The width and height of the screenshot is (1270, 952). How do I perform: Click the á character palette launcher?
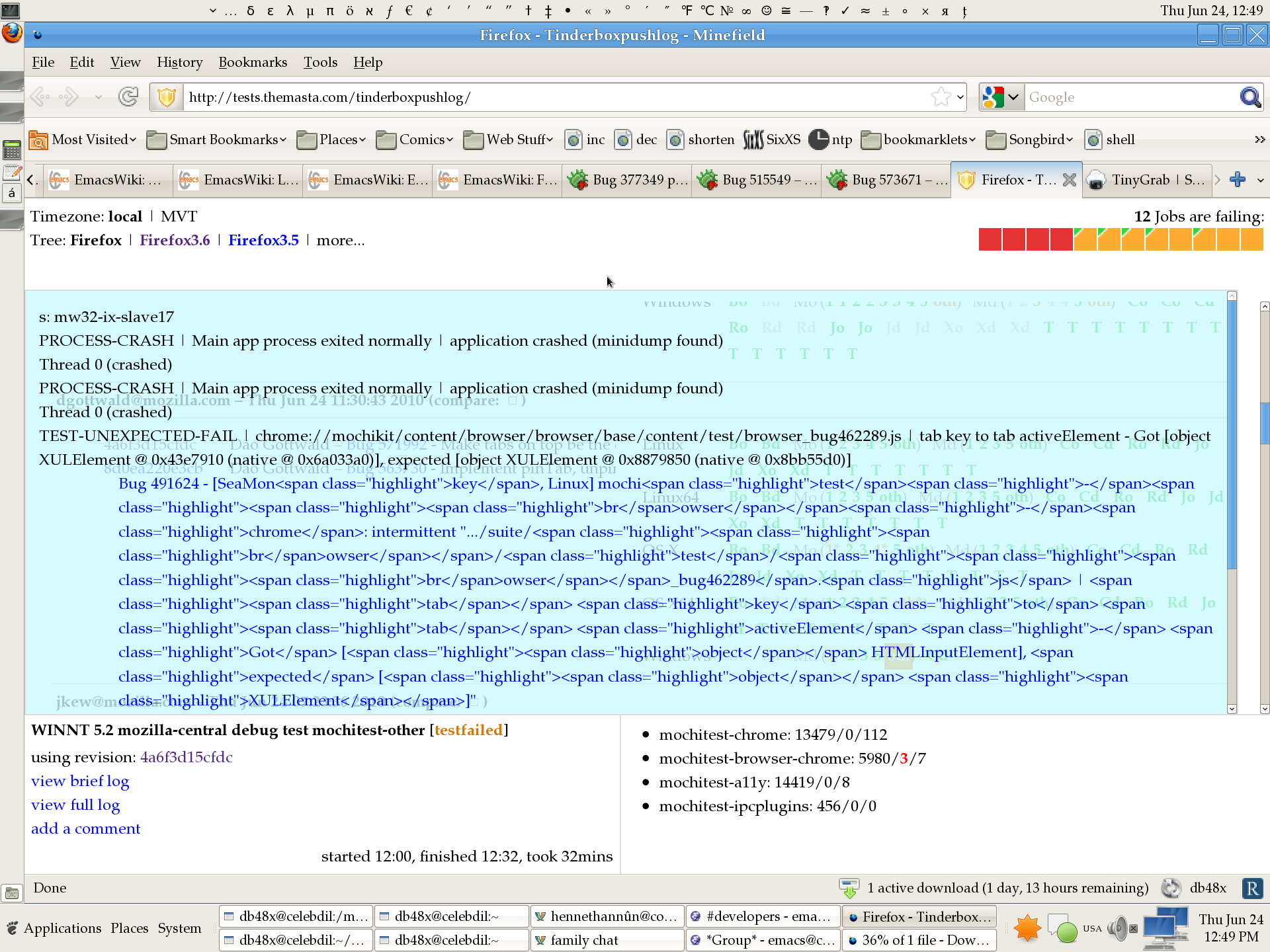[12, 193]
